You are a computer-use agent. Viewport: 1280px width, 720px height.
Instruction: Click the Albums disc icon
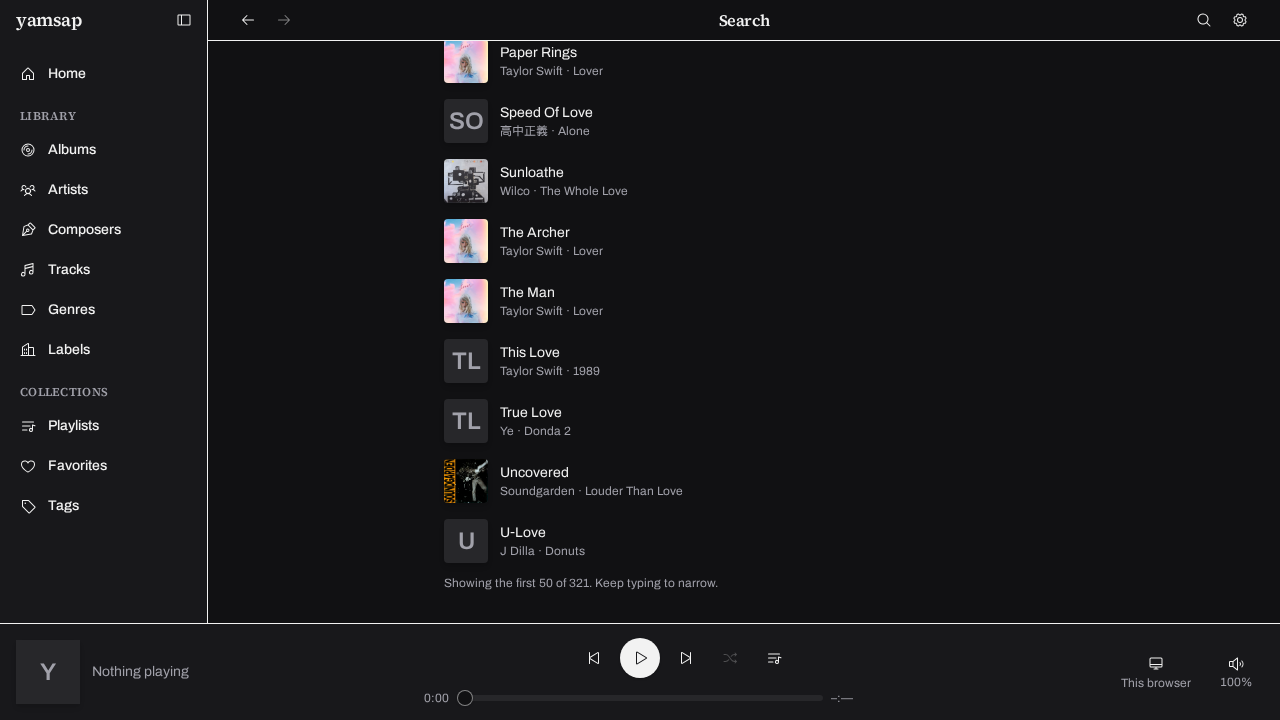click(28, 150)
